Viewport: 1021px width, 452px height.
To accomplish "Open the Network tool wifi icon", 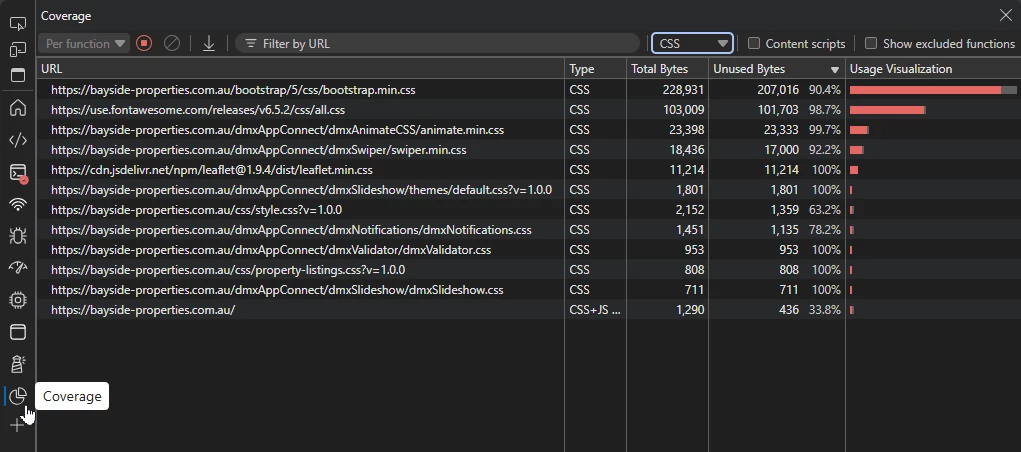I will tap(18, 205).
